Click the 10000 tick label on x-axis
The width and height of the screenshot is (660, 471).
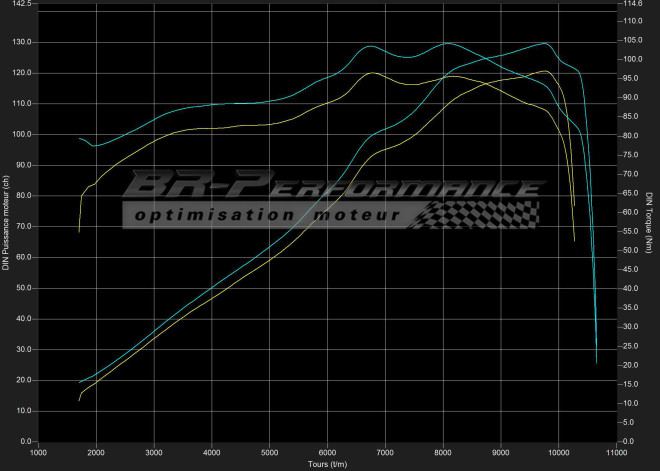(x=558, y=453)
